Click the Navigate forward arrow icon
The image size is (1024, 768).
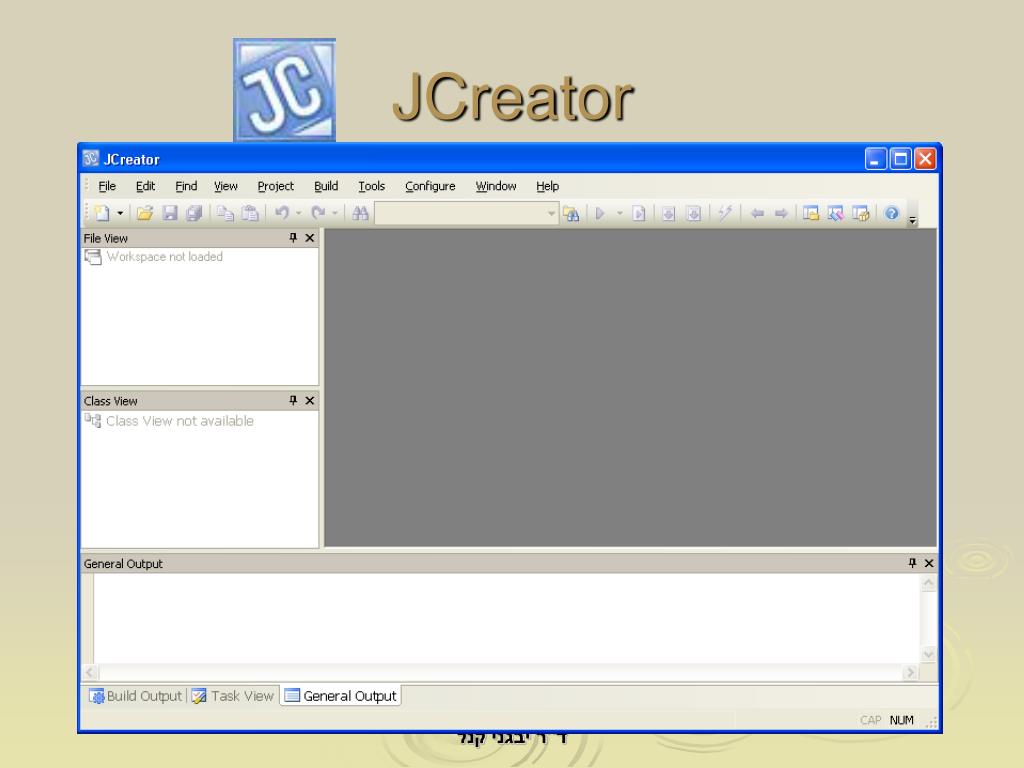tap(781, 213)
